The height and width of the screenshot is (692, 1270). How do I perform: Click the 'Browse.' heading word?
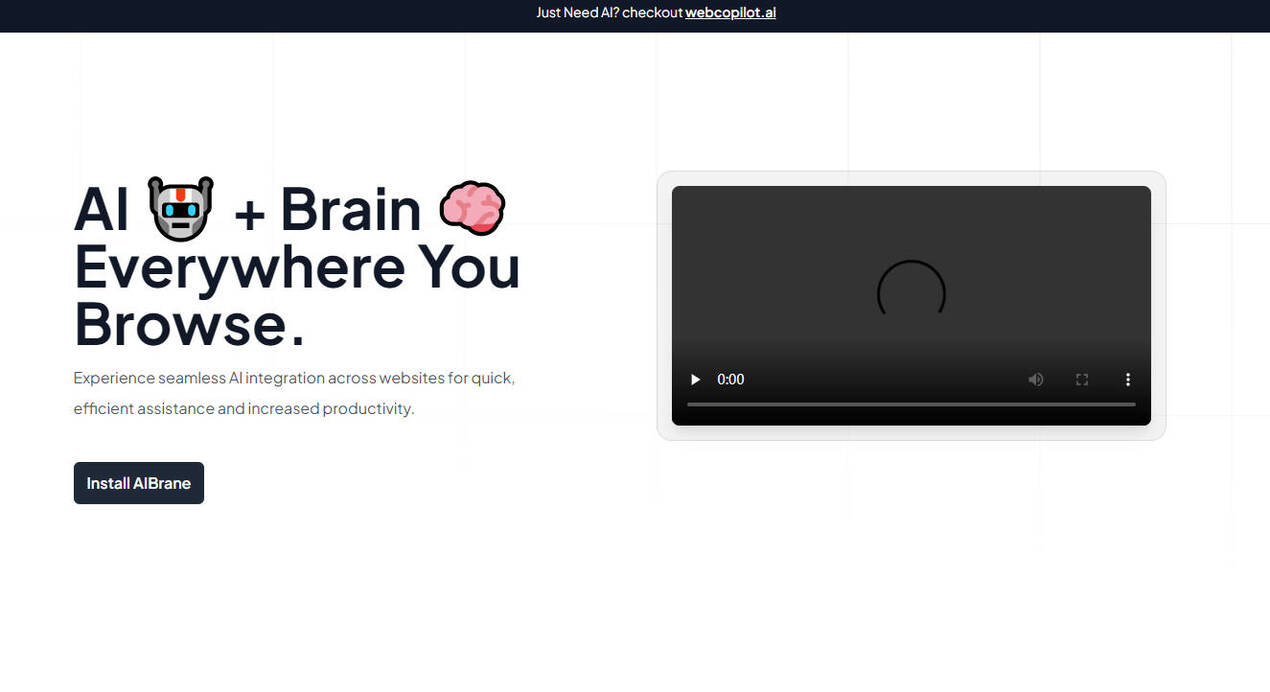coord(190,325)
